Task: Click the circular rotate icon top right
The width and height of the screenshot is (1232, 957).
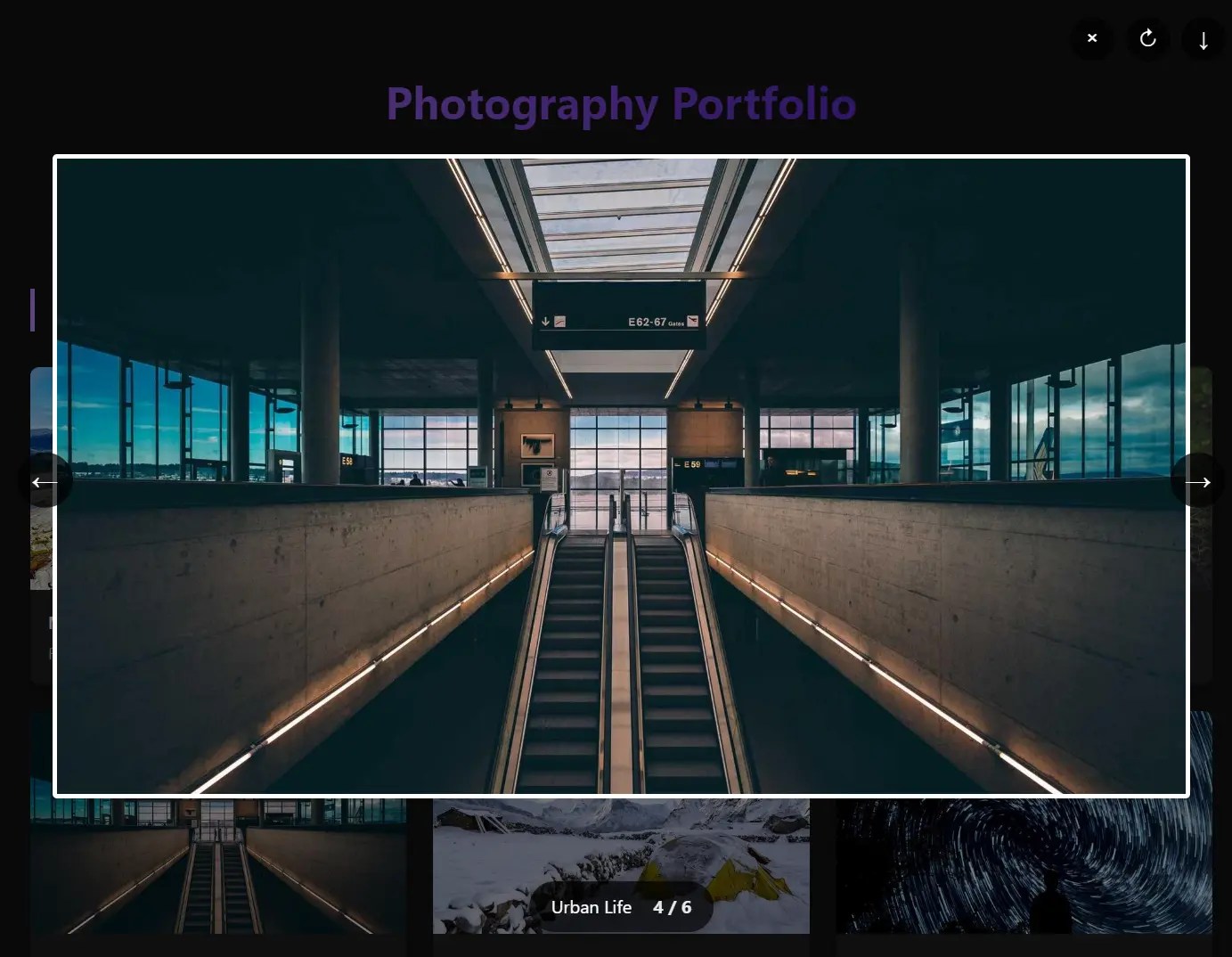Action: tap(1147, 38)
